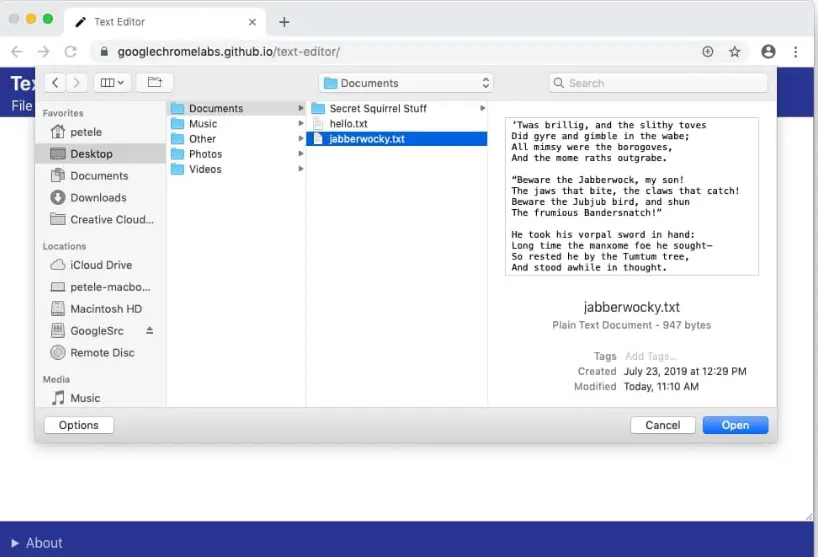Select the Music folder in first column

click(236, 124)
